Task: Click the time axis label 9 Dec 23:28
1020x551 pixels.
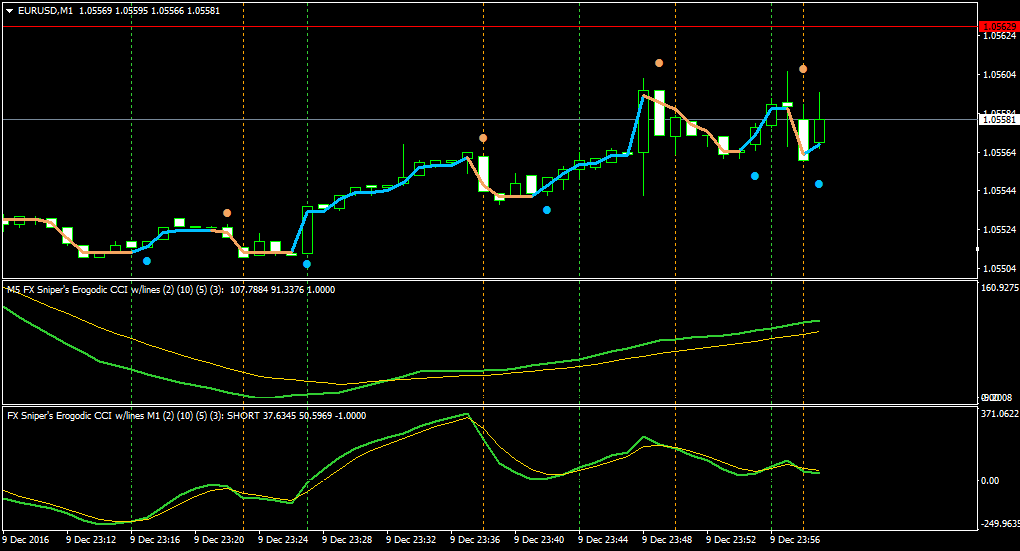Action: tap(347, 539)
